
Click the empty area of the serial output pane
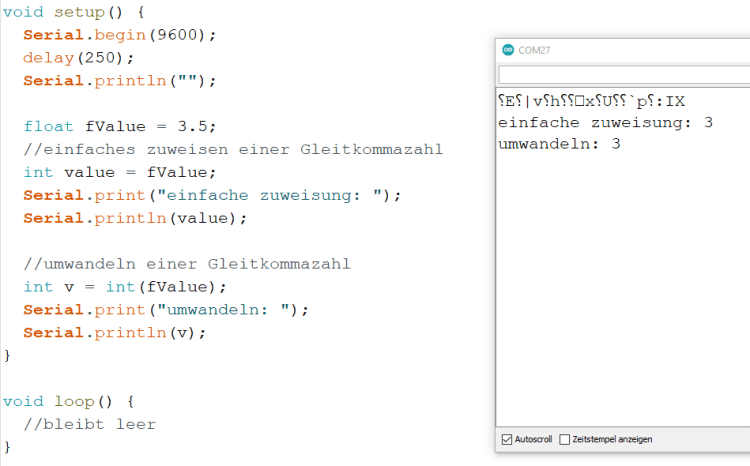(620, 300)
